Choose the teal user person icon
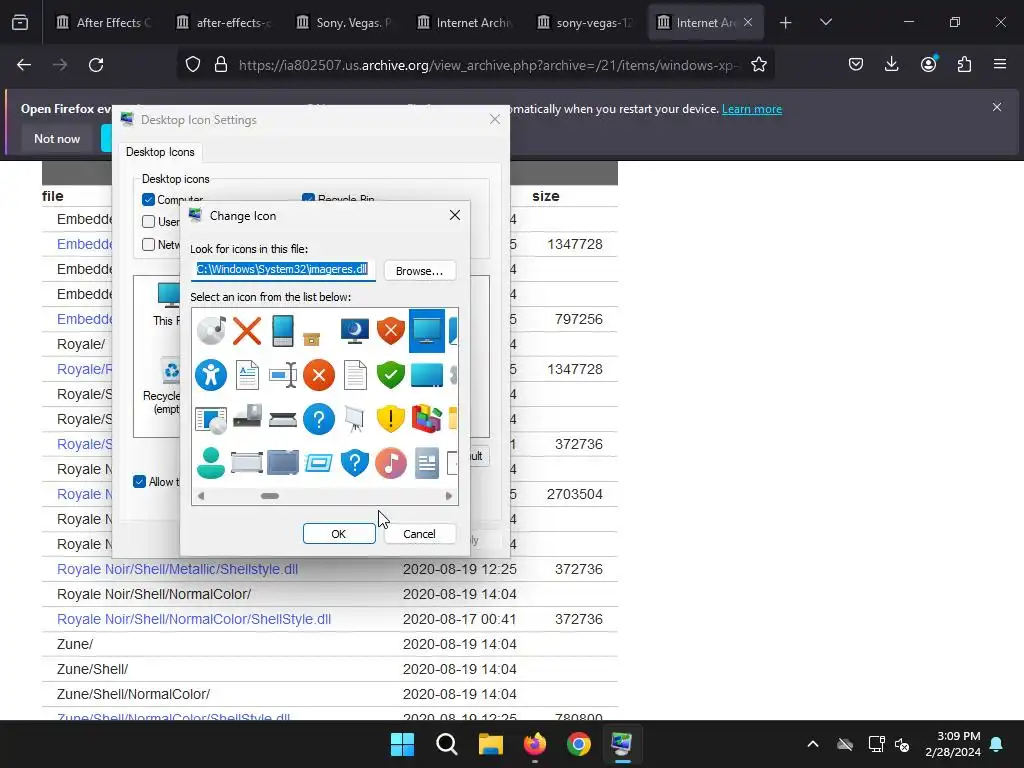The width and height of the screenshot is (1024, 768). pos(211,463)
